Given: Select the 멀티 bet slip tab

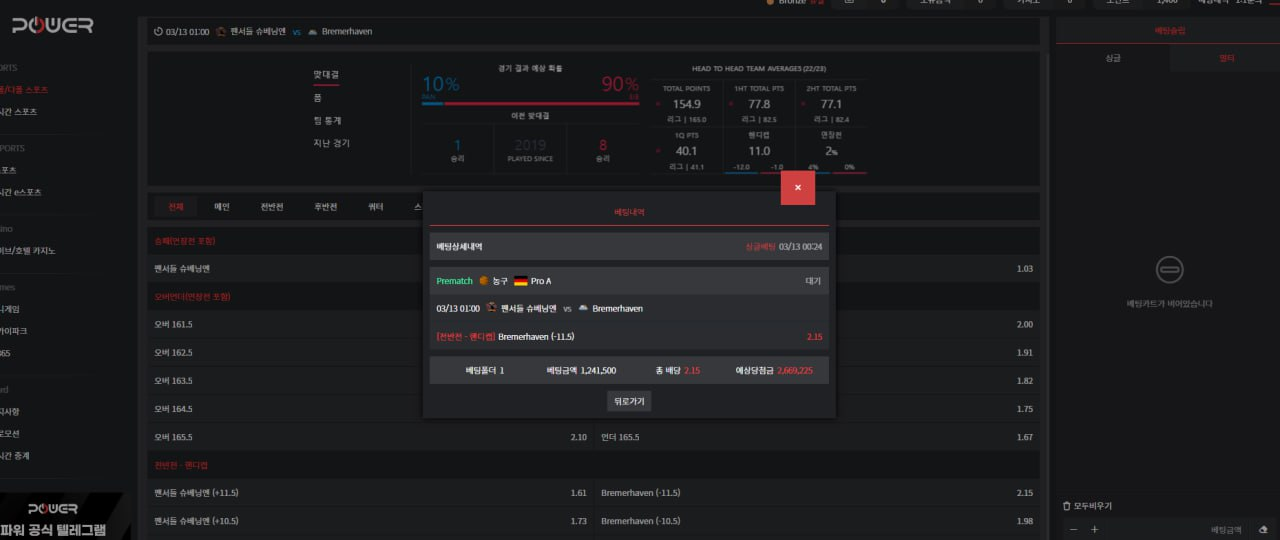Looking at the screenshot, I should click(1226, 59).
